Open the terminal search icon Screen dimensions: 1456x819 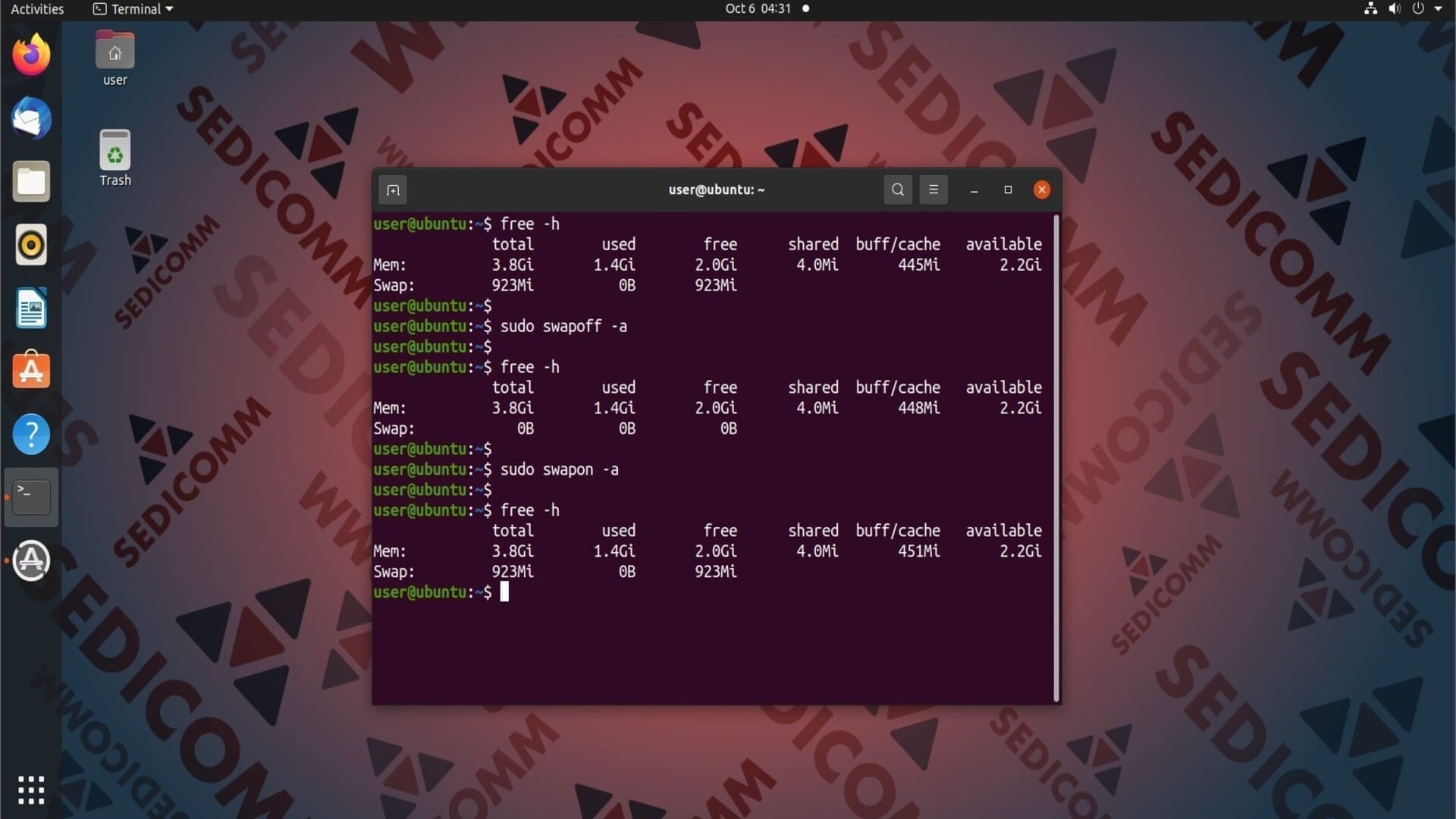coord(898,190)
